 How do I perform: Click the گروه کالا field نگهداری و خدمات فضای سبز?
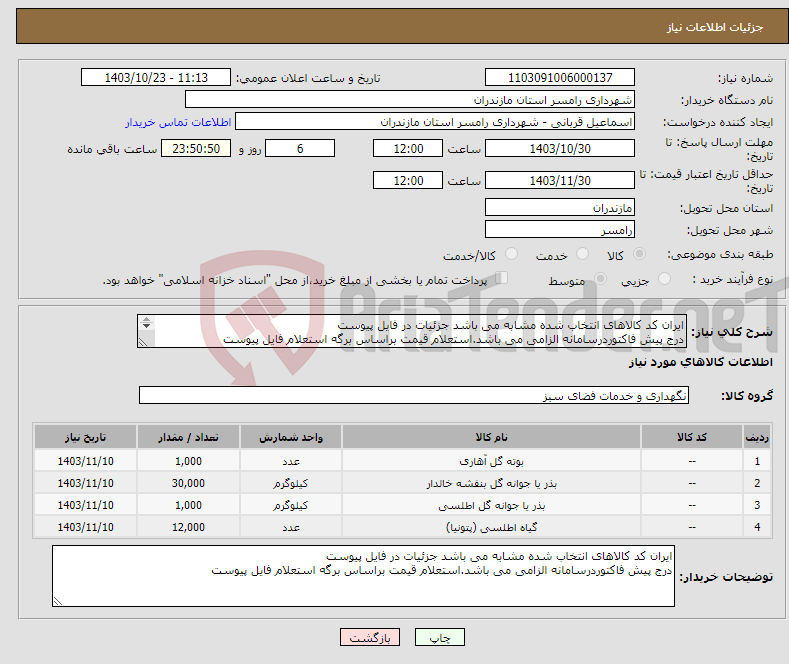tap(414, 395)
